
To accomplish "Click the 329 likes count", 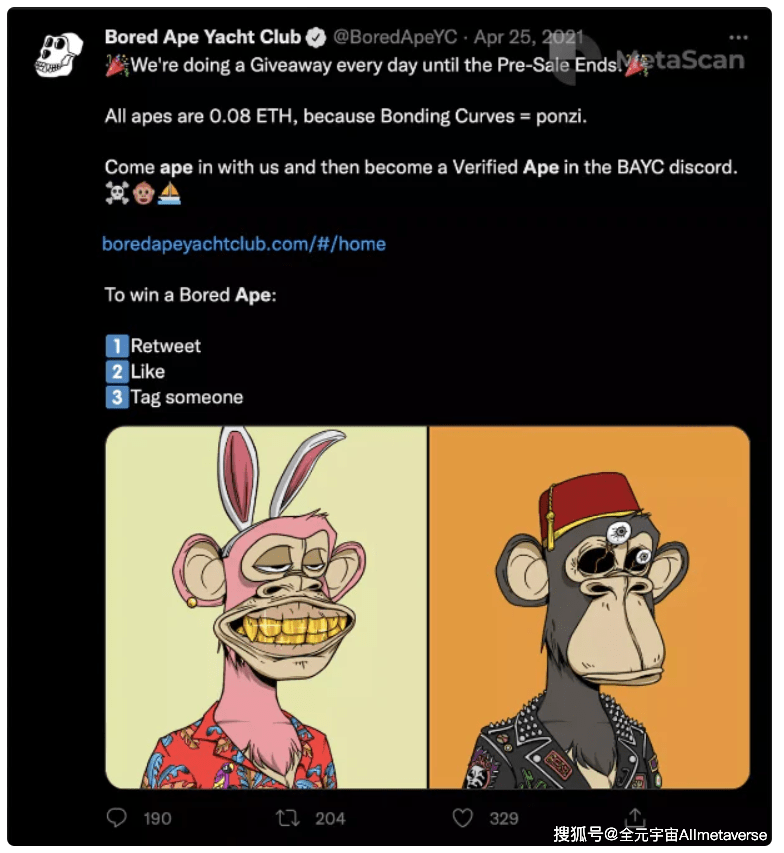I will 504,818.
